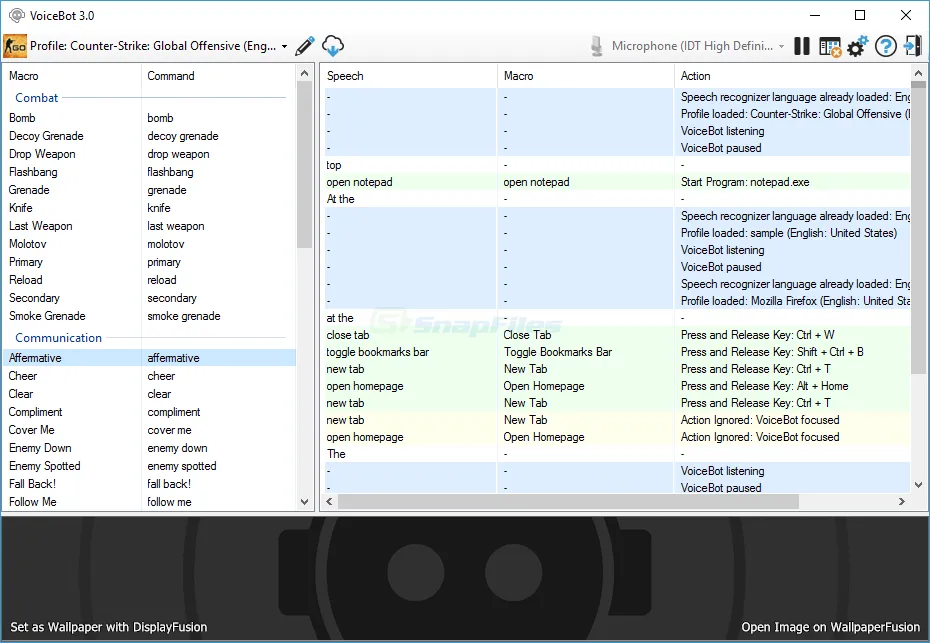Click 'Profile loaded: sample' log entry
The height and width of the screenshot is (643, 930).
point(789,233)
